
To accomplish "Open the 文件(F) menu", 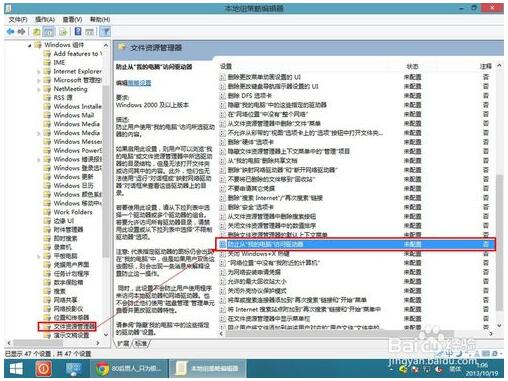I will 18,20.
